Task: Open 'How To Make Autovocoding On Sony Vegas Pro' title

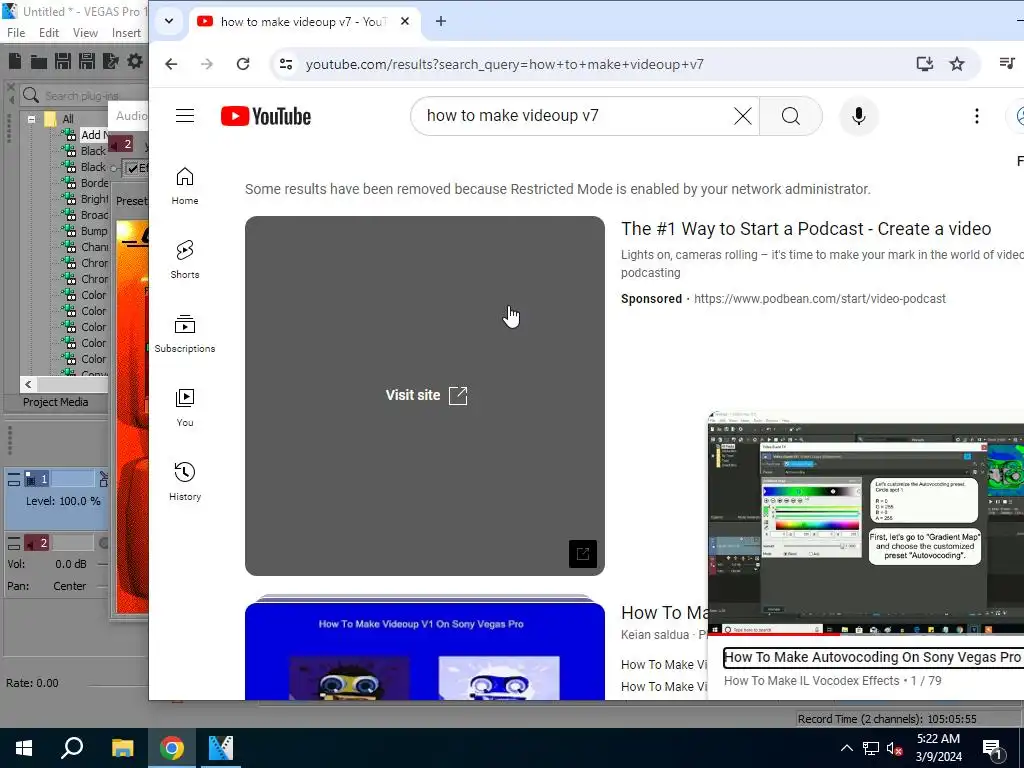Action: pyautogui.click(x=874, y=658)
